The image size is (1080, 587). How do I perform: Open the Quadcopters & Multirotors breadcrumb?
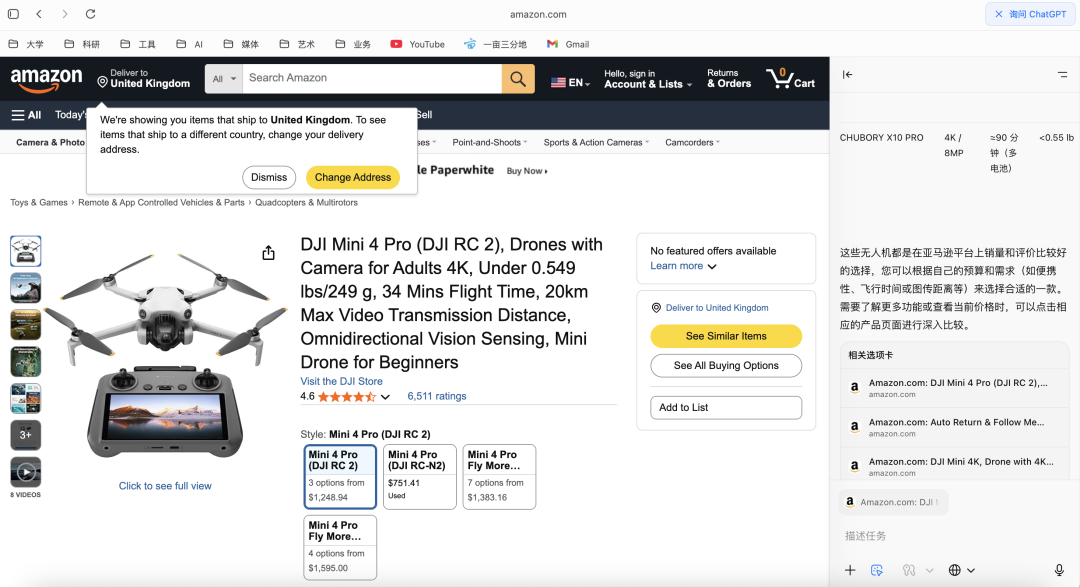[x=307, y=203]
